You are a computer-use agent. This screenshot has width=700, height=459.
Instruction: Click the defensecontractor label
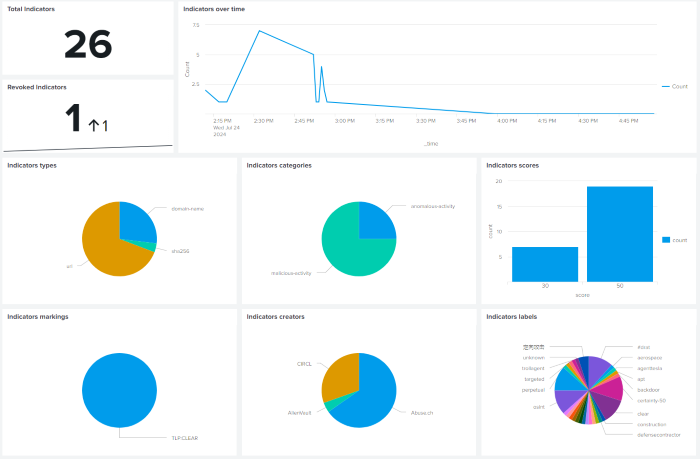(x=659, y=435)
